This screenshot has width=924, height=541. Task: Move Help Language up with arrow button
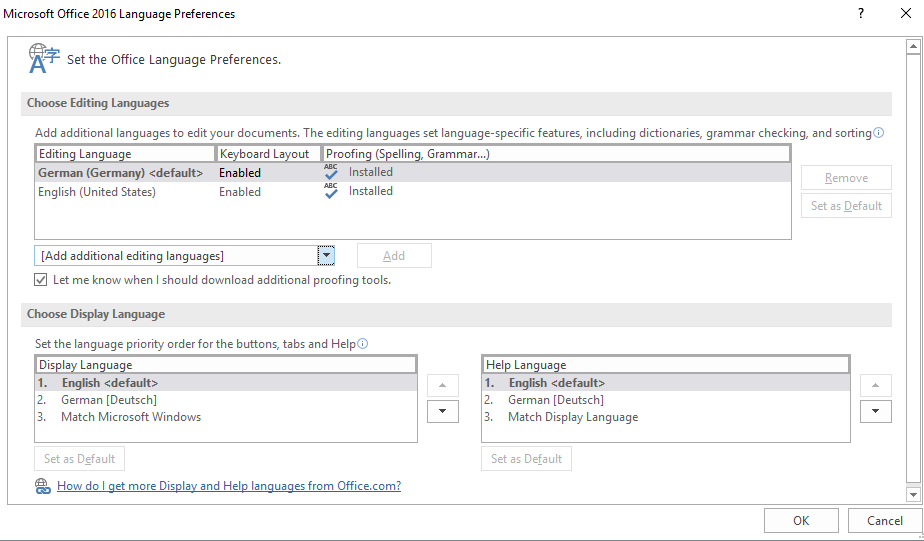[x=876, y=385]
